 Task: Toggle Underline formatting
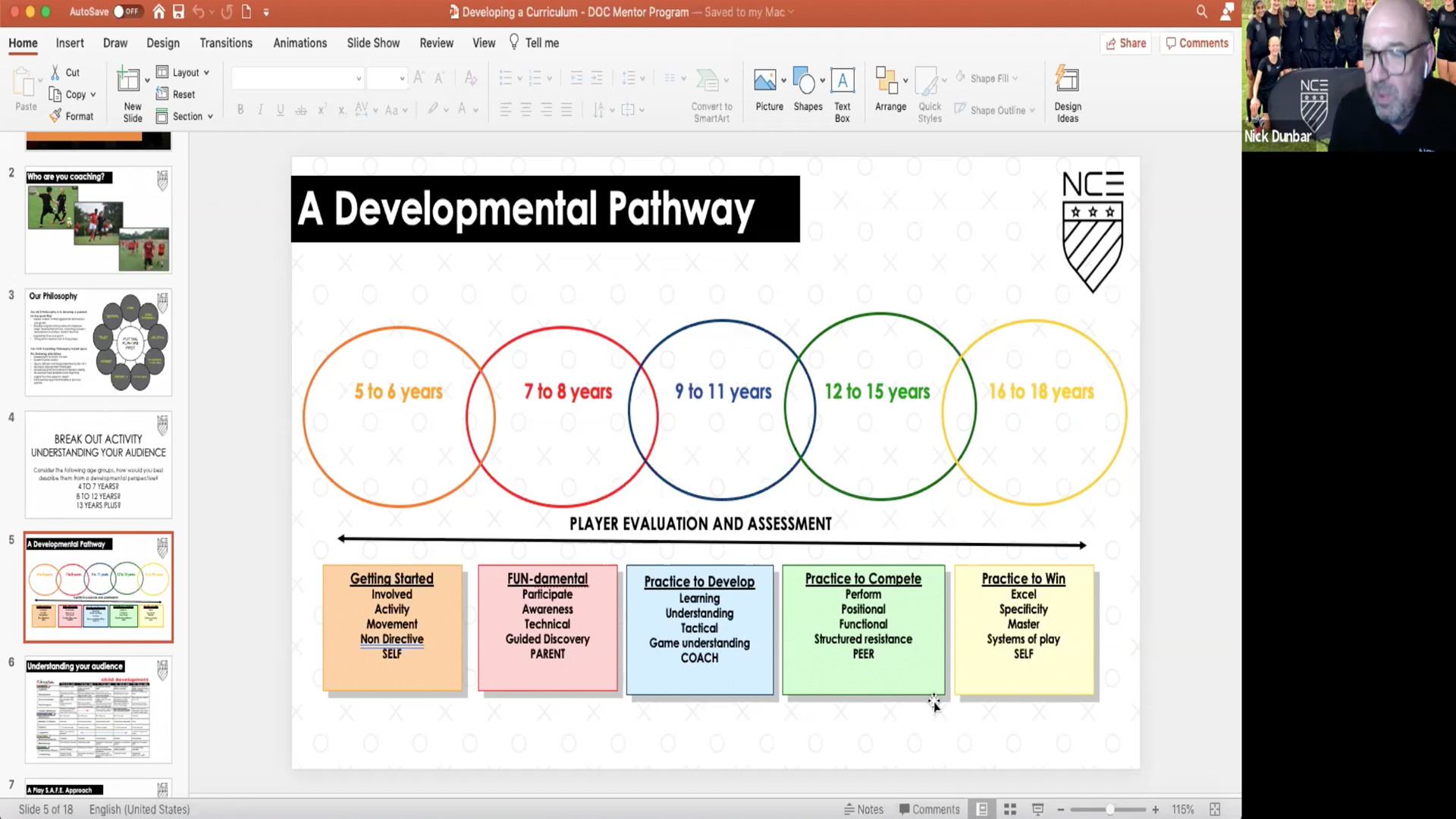pos(281,110)
